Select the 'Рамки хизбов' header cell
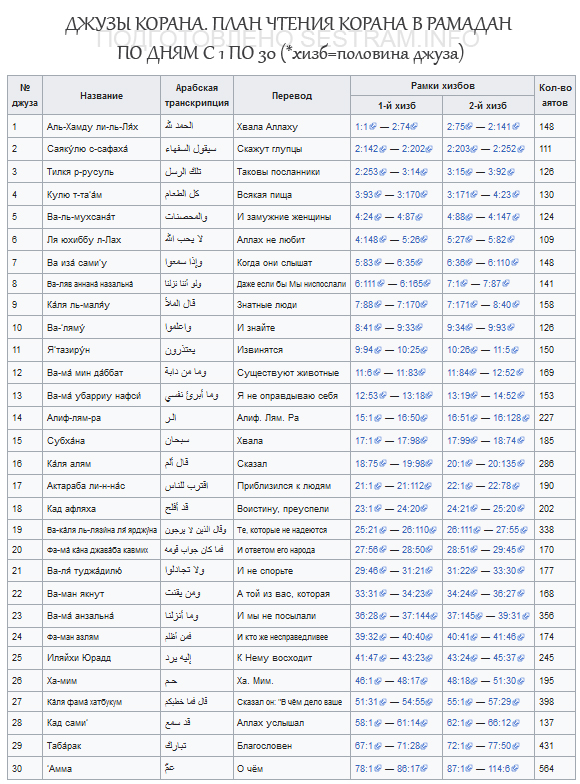Image resolution: width=580 pixels, height=784 pixels. click(x=442, y=86)
